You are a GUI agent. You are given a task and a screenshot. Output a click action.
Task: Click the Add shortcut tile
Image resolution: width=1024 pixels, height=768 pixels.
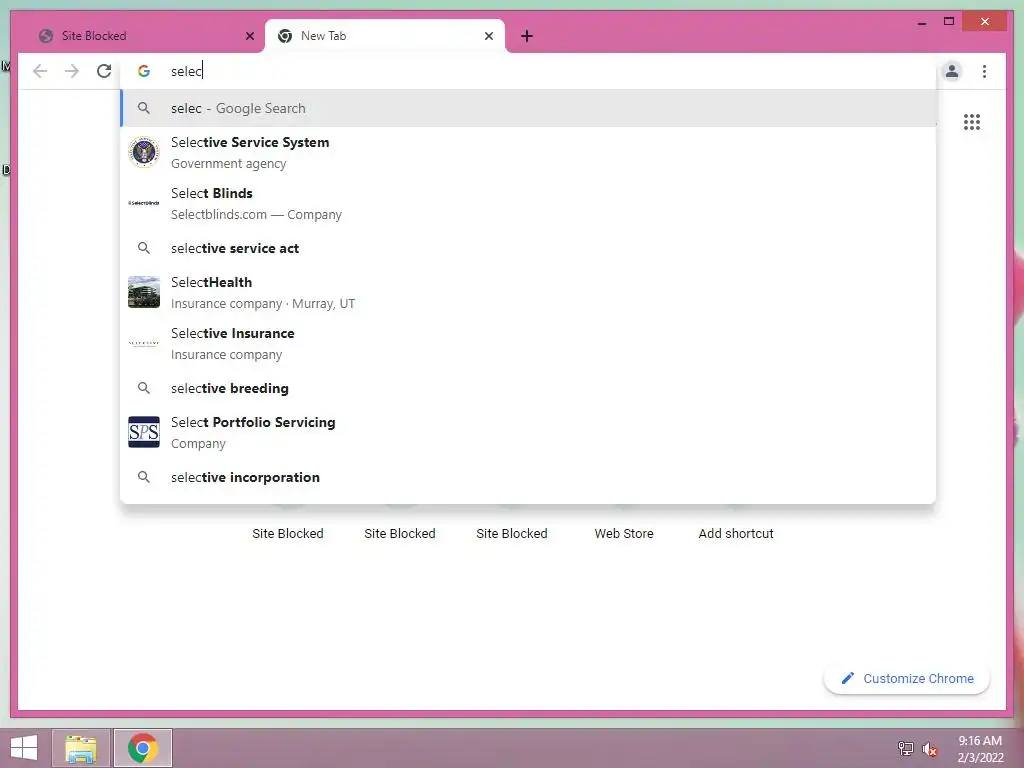point(735,533)
